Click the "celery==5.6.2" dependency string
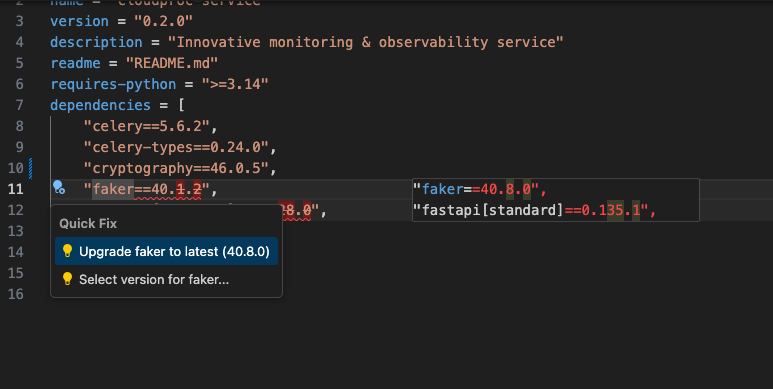This screenshot has width=773, height=389. click(x=146, y=126)
